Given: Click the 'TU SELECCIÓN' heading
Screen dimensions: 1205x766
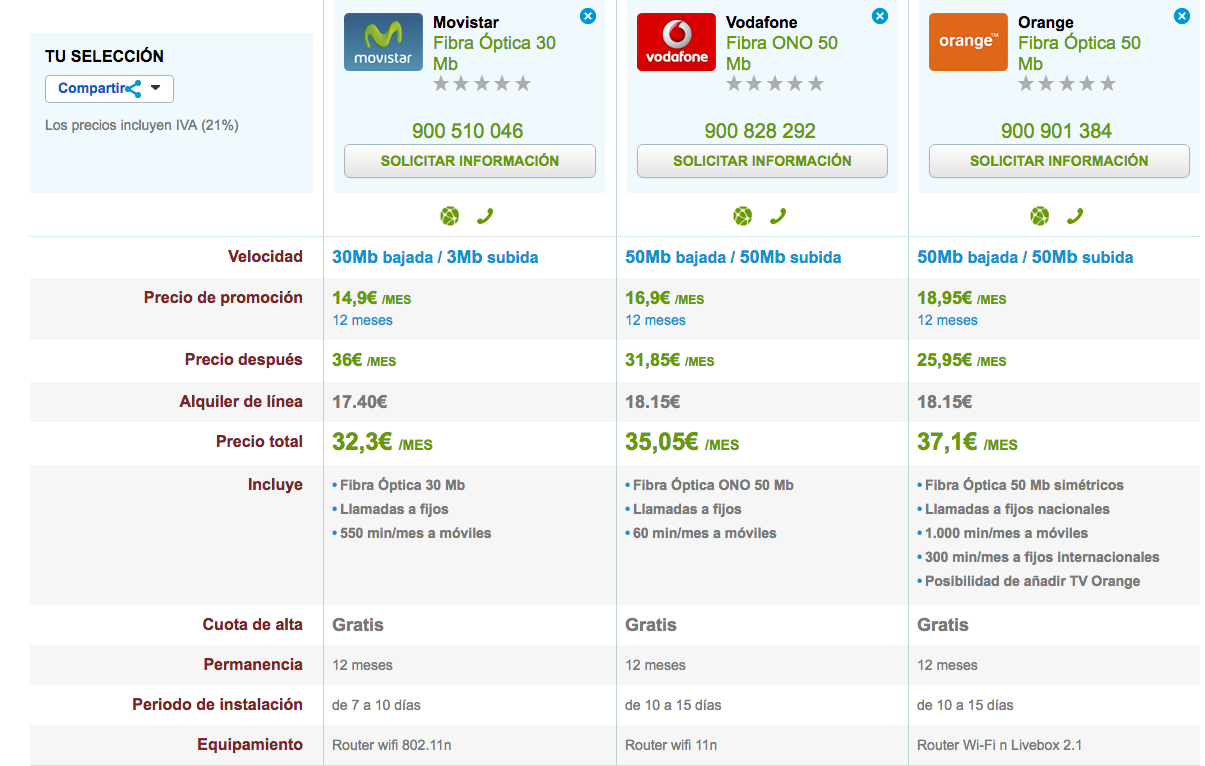Looking at the screenshot, I should click(104, 56).
